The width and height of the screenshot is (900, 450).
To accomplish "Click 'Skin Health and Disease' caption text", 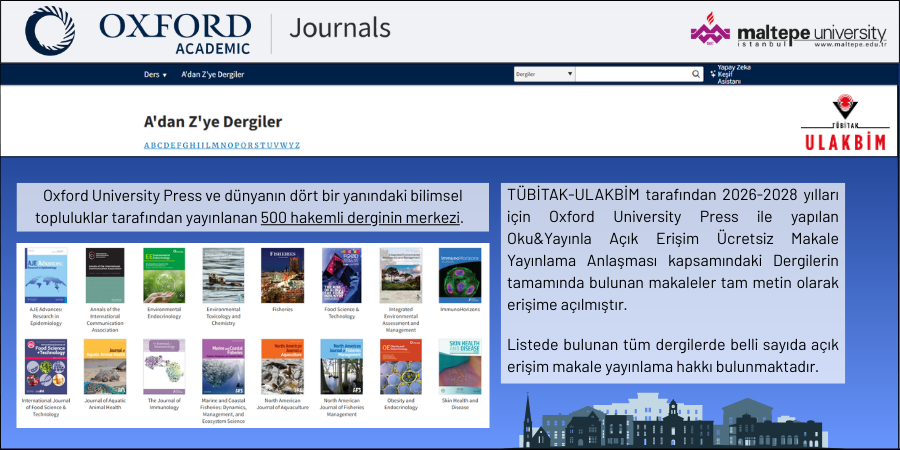I will pos(460,404).
